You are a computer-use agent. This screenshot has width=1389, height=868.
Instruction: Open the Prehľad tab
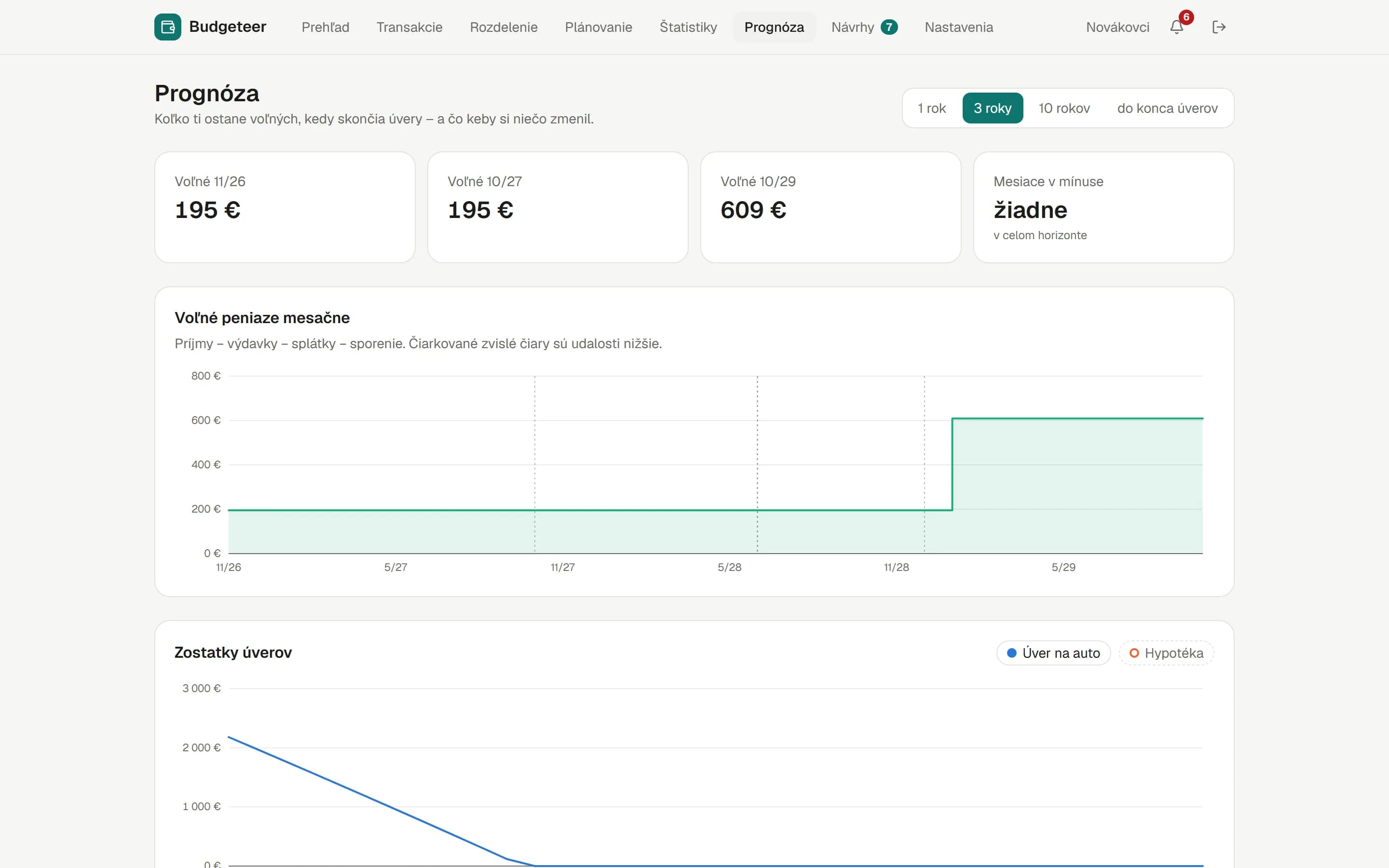326,27
